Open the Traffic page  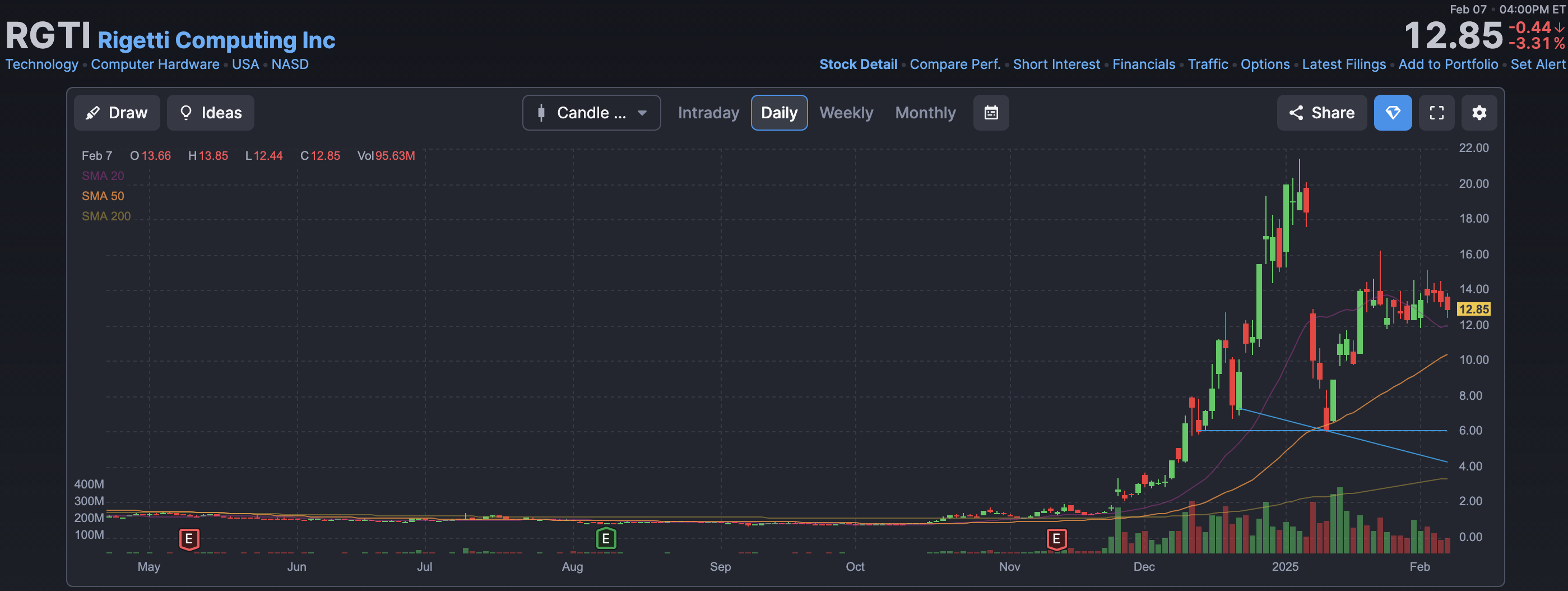tap(1208, 64)
